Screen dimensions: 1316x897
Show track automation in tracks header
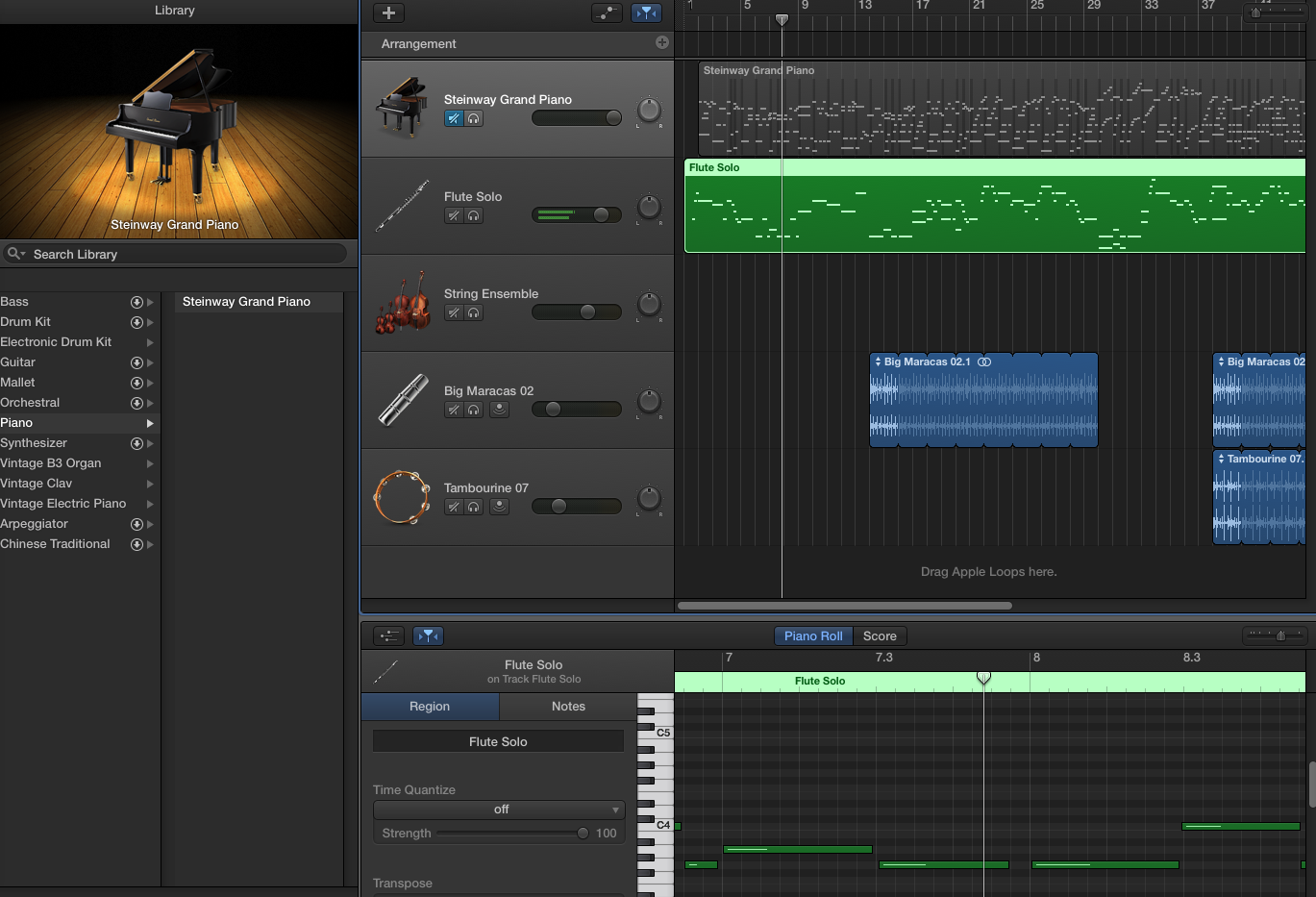pos(607,12)
